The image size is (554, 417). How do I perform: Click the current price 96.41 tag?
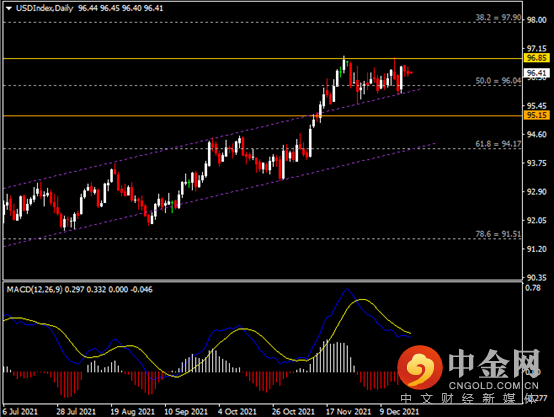[x=536, y=73]
